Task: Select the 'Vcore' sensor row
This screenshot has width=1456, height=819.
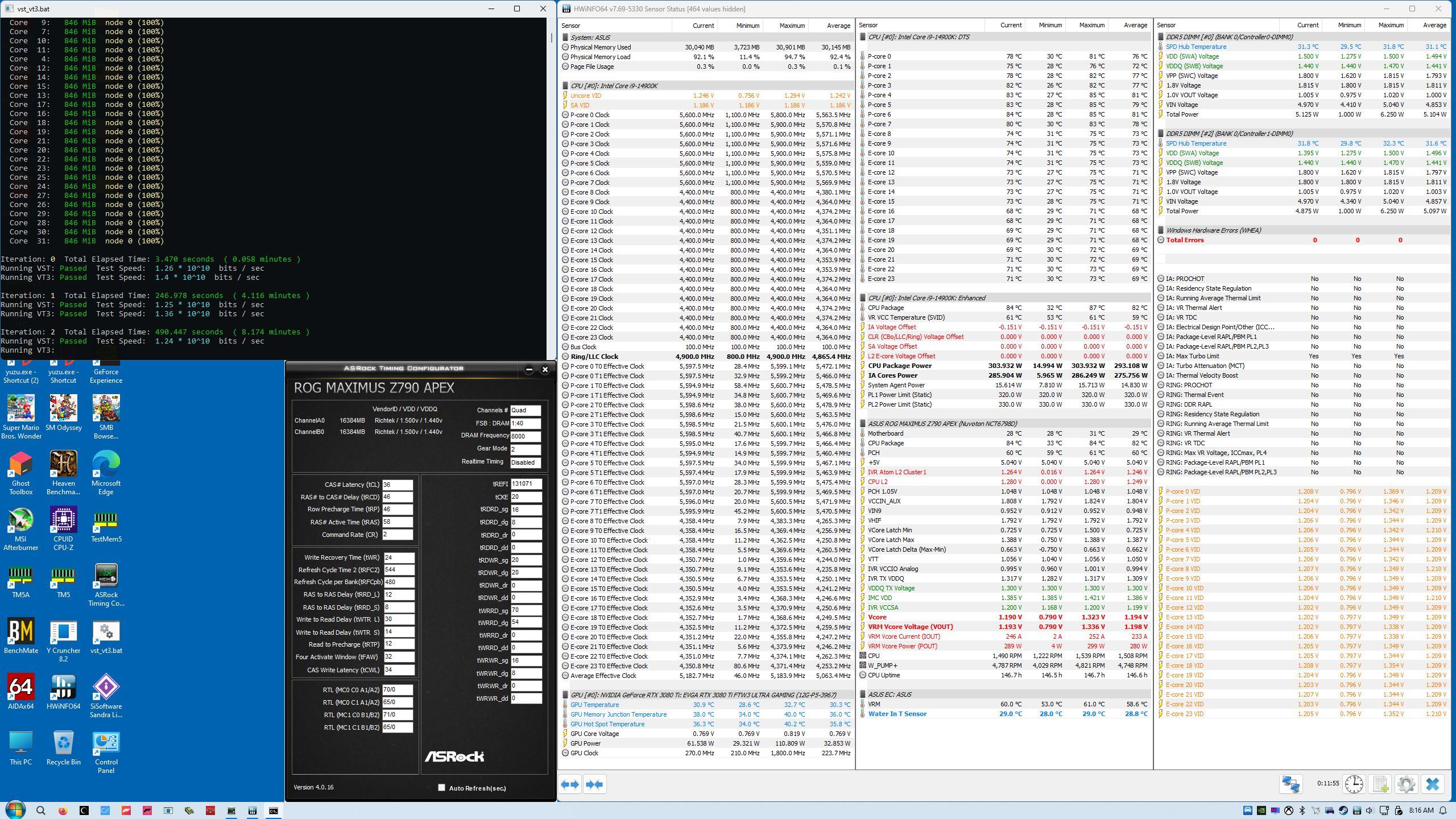Action: pyautogui.click(x=1004, y=617)
